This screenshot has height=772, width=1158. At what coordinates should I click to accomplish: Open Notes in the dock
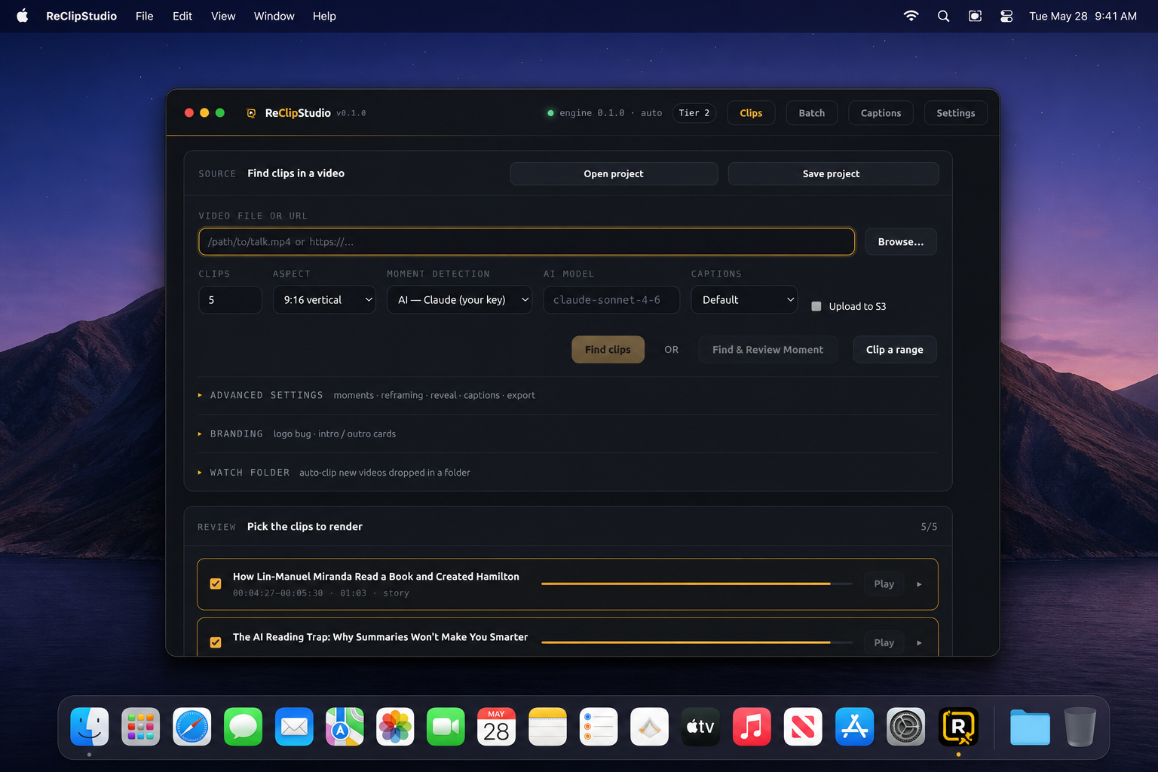click(x=547, y=727)
